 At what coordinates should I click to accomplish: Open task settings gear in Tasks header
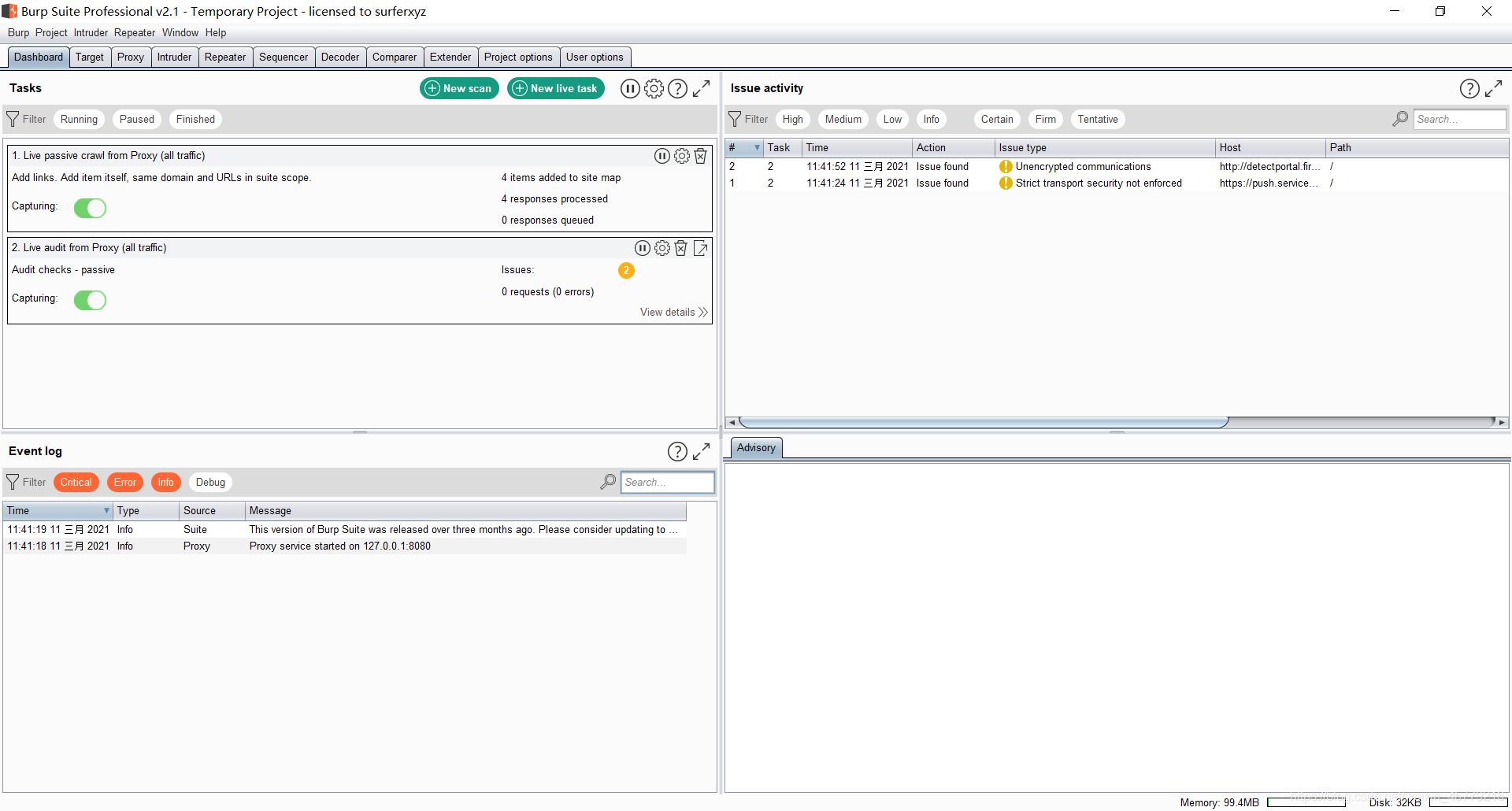[654, 88]
